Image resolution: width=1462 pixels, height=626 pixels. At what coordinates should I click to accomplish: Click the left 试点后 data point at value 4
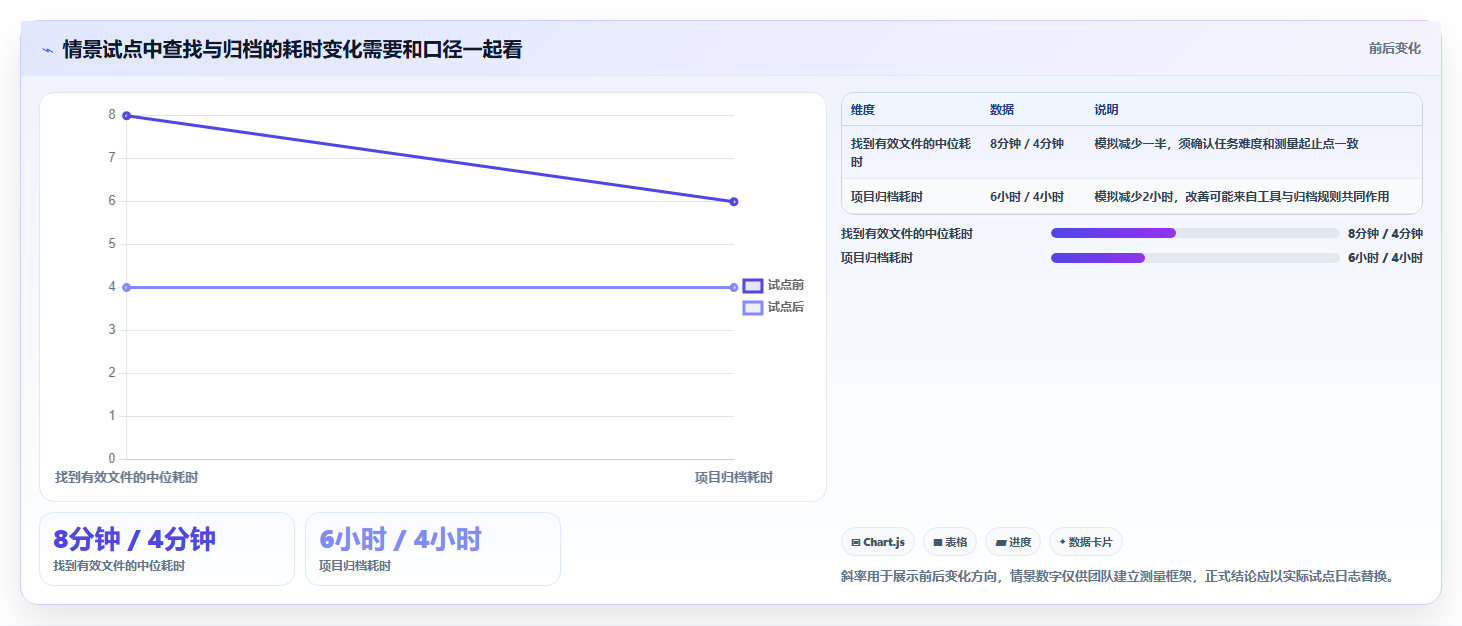coord(126,288)
